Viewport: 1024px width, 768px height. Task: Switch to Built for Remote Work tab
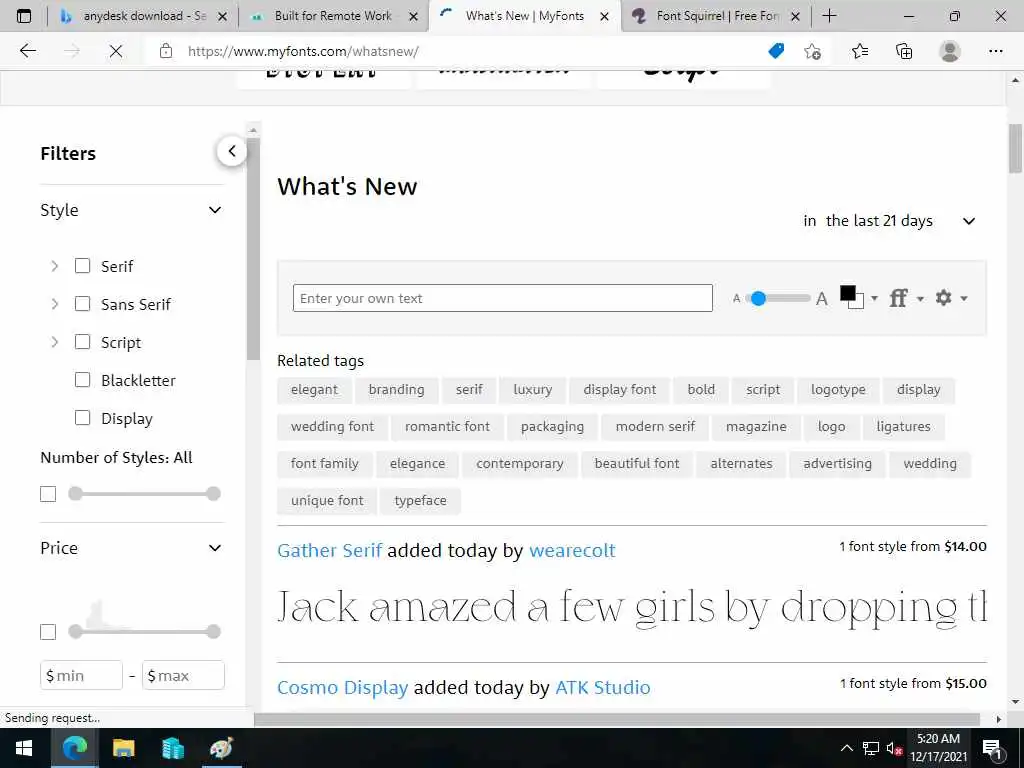[x=333, y=16]
